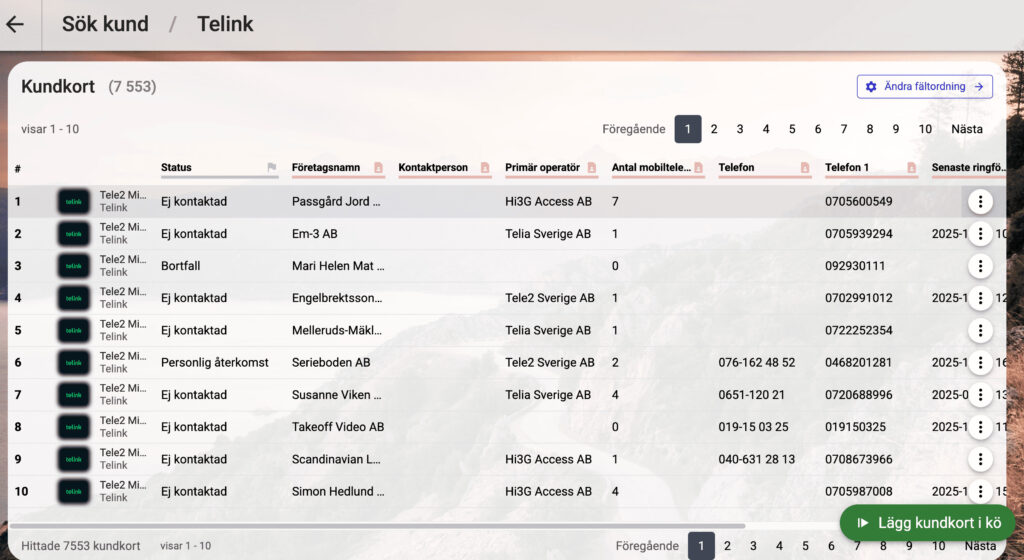
Task: Select phone number 076-162 48 52
Action: pos(757,362)
